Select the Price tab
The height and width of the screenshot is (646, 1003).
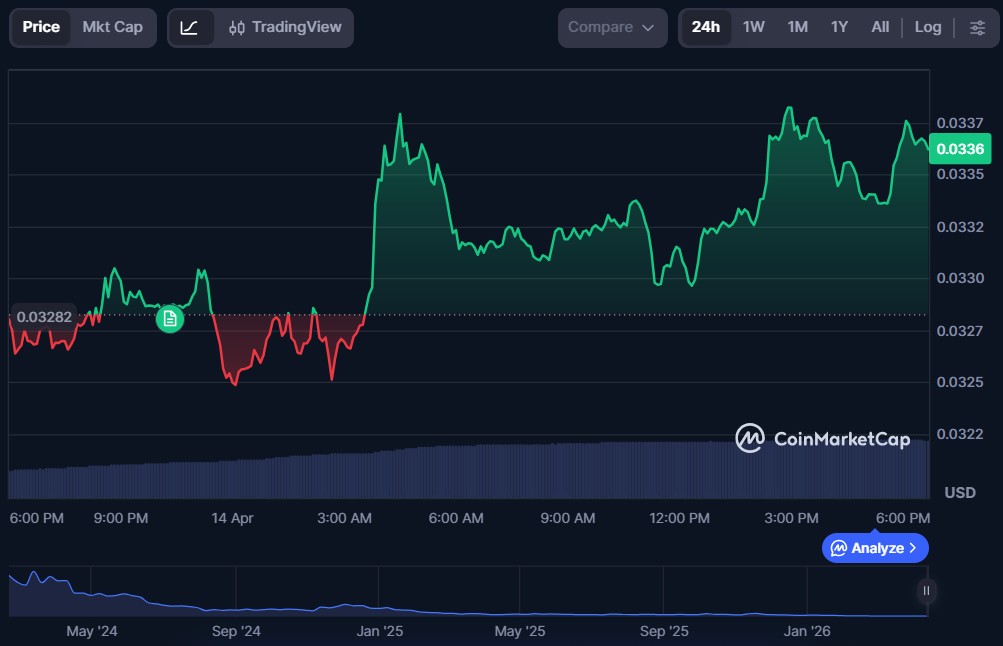[x=41, y=27]
